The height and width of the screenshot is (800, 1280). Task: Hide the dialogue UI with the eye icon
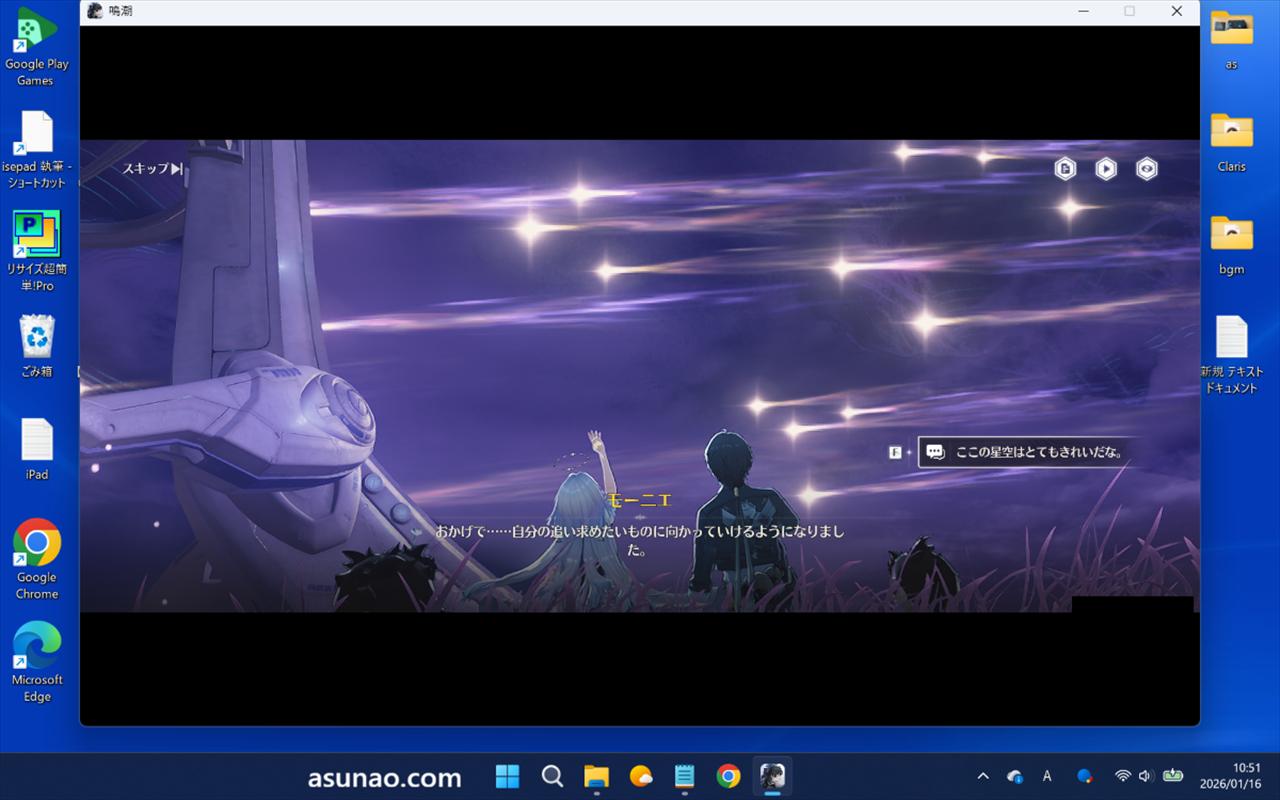(1146, 169)
